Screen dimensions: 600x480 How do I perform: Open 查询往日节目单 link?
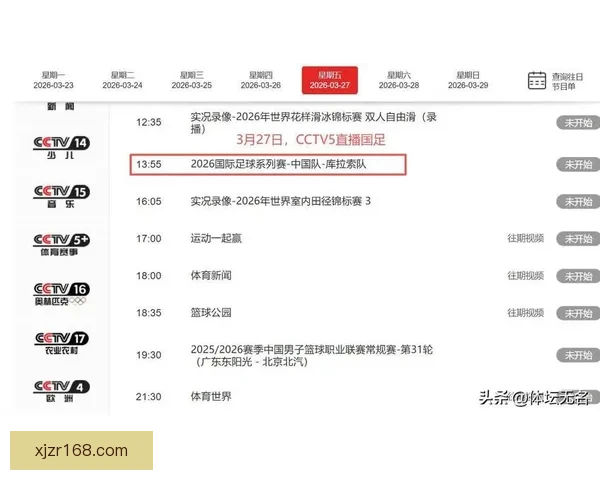[567, 81]
